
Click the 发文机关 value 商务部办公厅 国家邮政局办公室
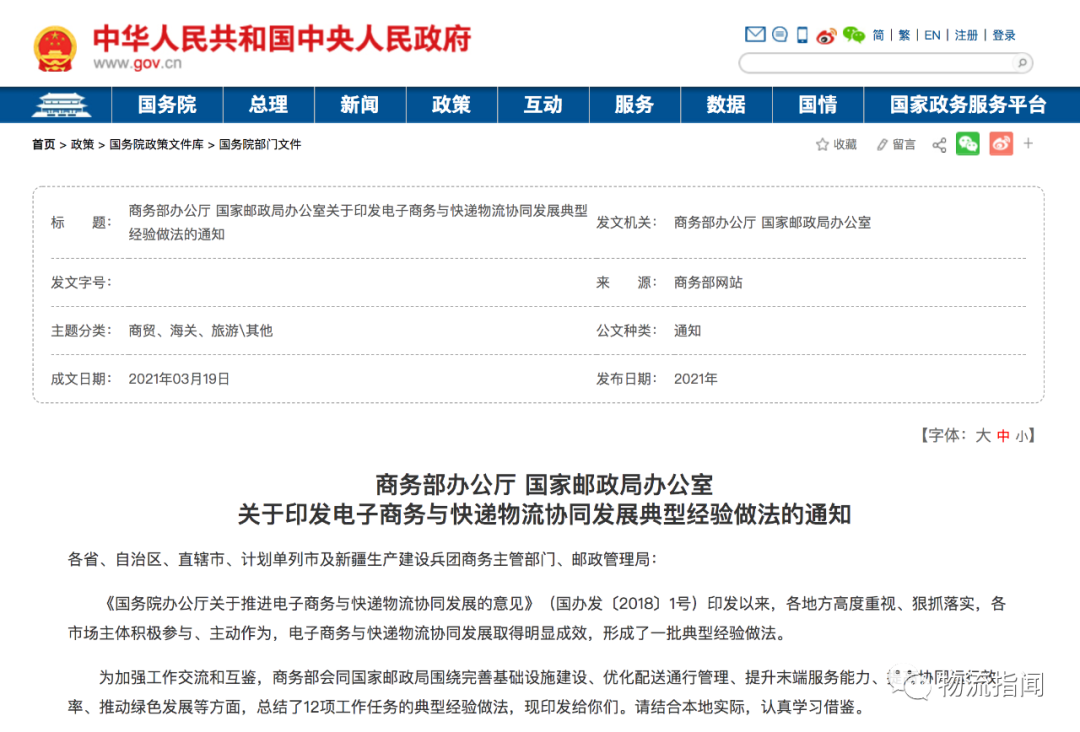pyautogui.click(x=772, y=223)
